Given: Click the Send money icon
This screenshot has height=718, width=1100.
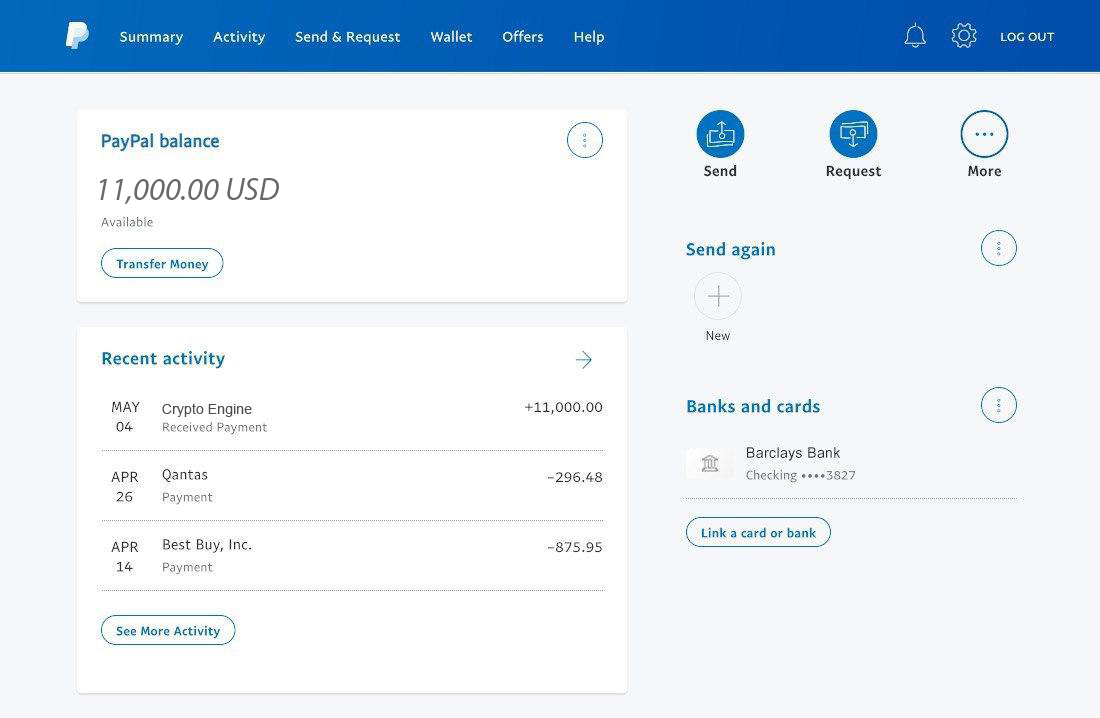Looking at the screenshot, I should click(x=720, y=133).
